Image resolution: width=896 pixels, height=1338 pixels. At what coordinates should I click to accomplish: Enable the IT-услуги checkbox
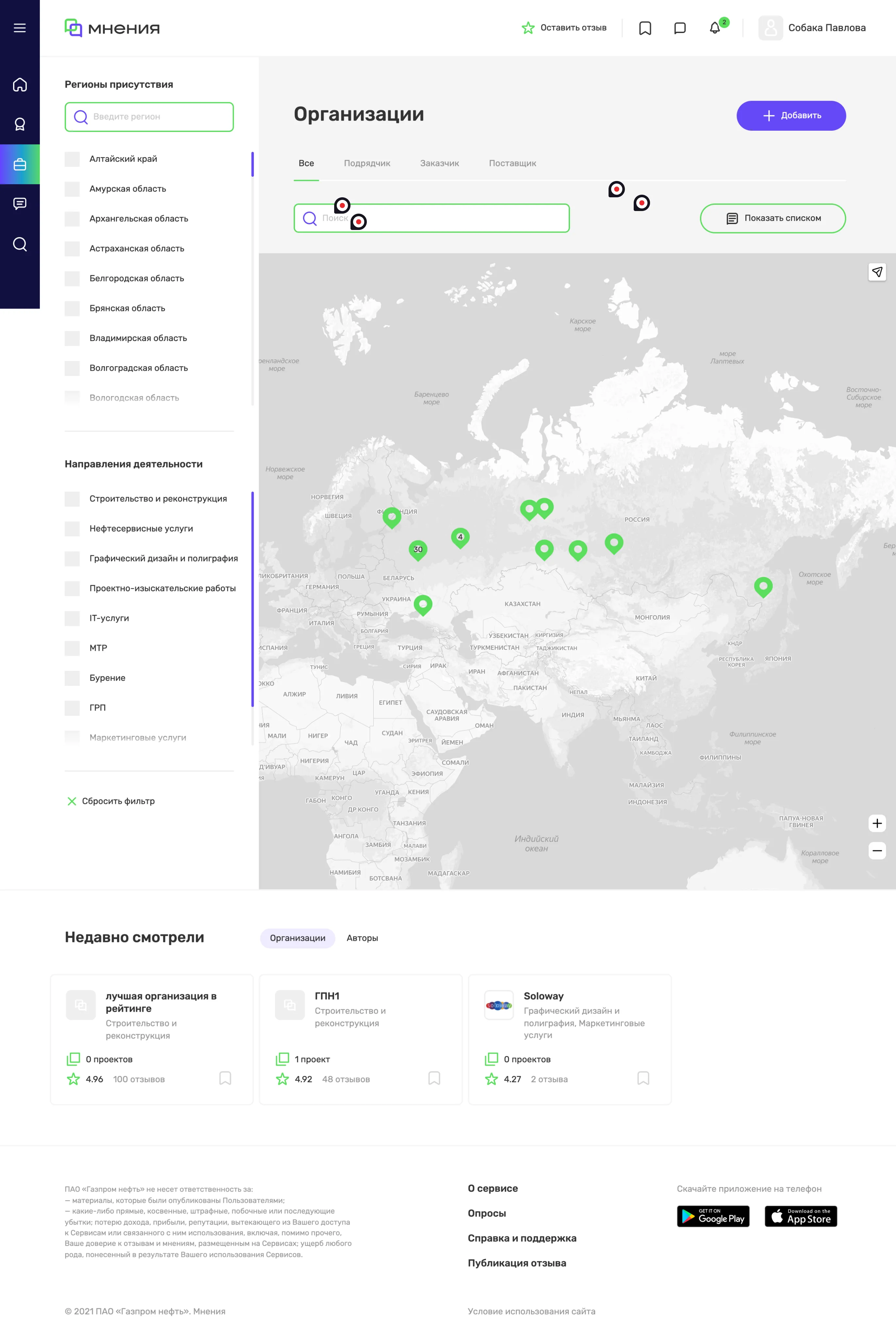pyautogui.click(x=72, y=618)
